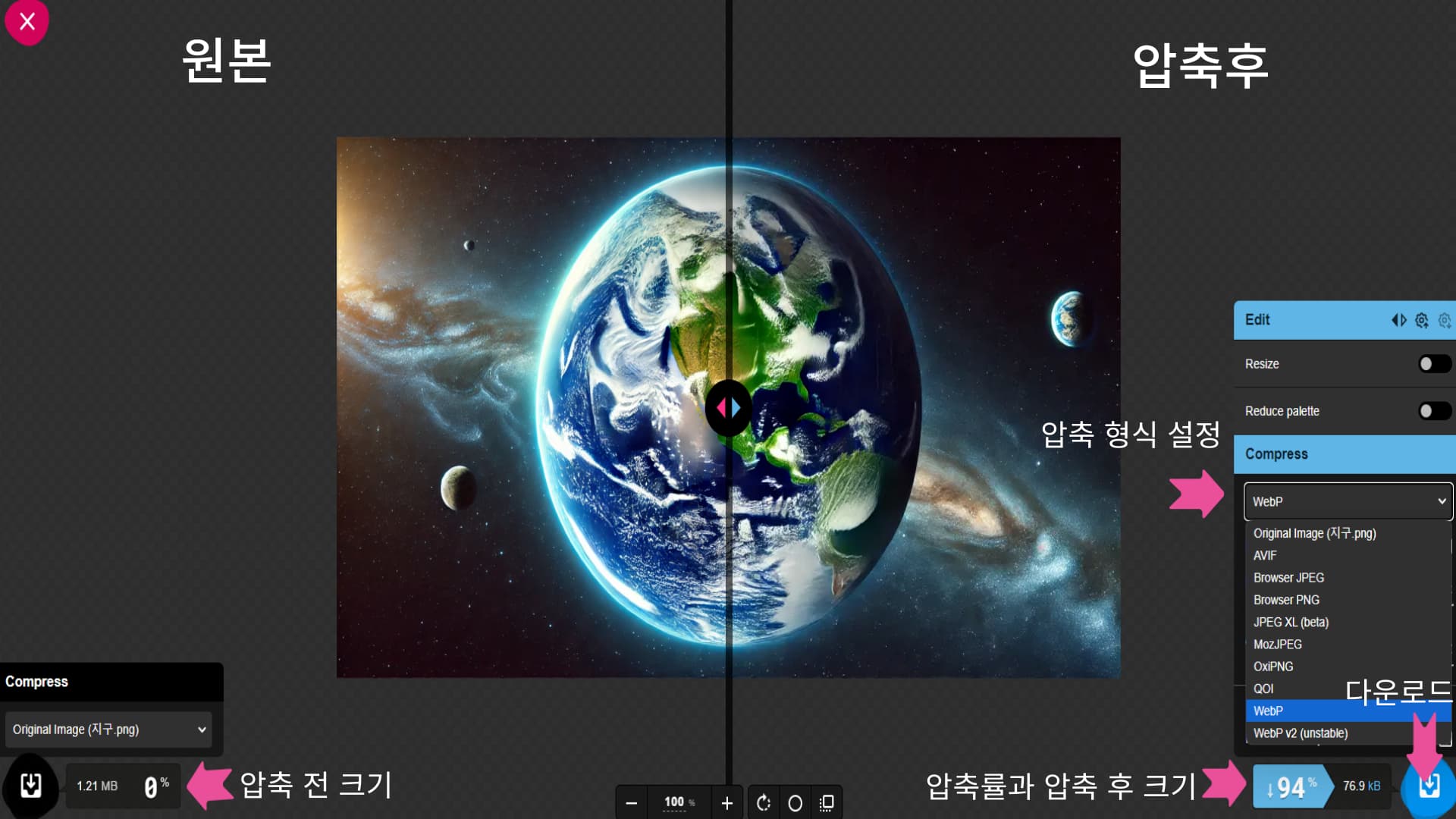The height and width of the screenshot is (819, 1456).
Task: Enable the Resize option
Action: click(1435, 364)
